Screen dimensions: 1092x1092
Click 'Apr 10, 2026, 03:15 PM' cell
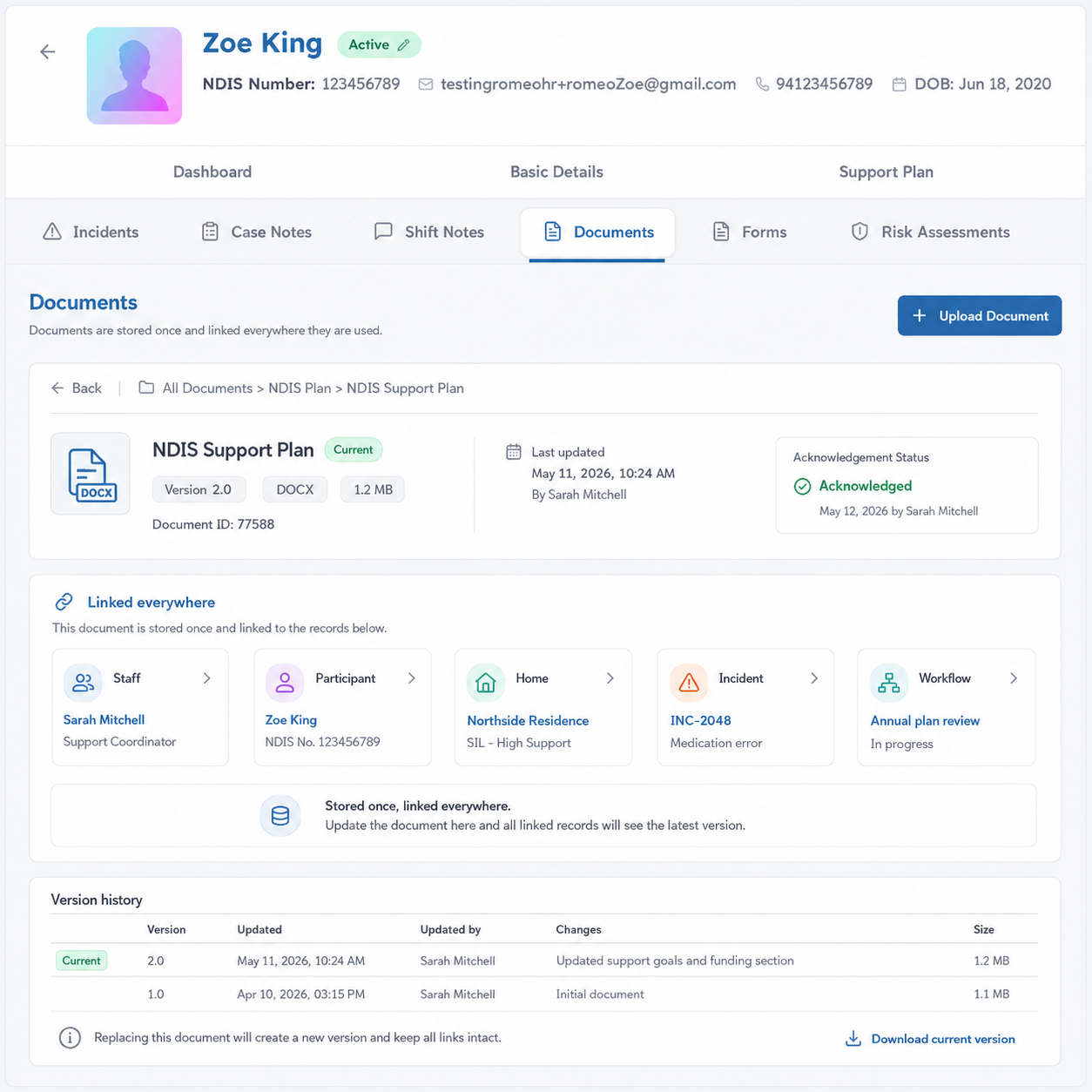[300, 994]
